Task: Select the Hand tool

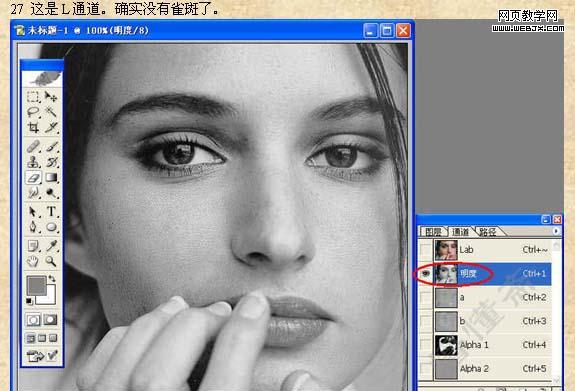Action: [x=33, y=261]
